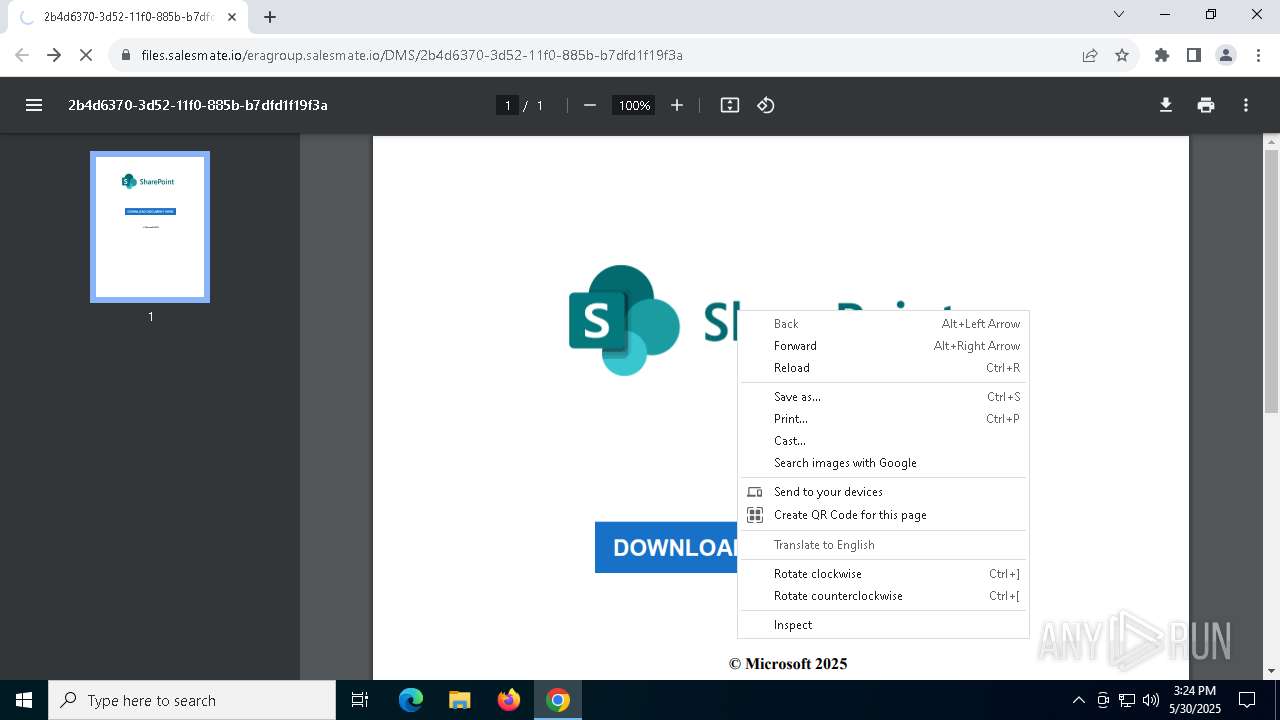
Task: Click the Type here to search box
Action: (192, 700)
